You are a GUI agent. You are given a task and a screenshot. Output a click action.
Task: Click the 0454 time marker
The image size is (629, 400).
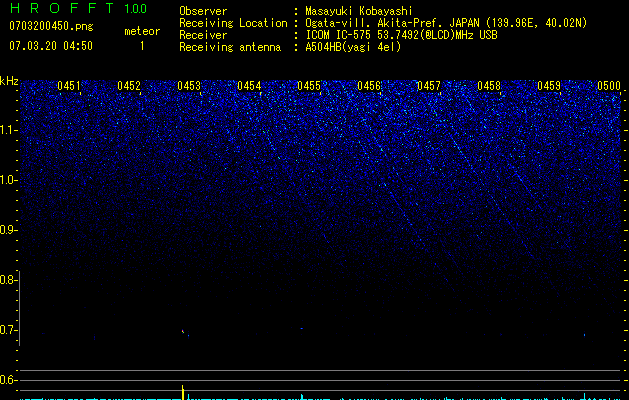(x=249, y=86)
